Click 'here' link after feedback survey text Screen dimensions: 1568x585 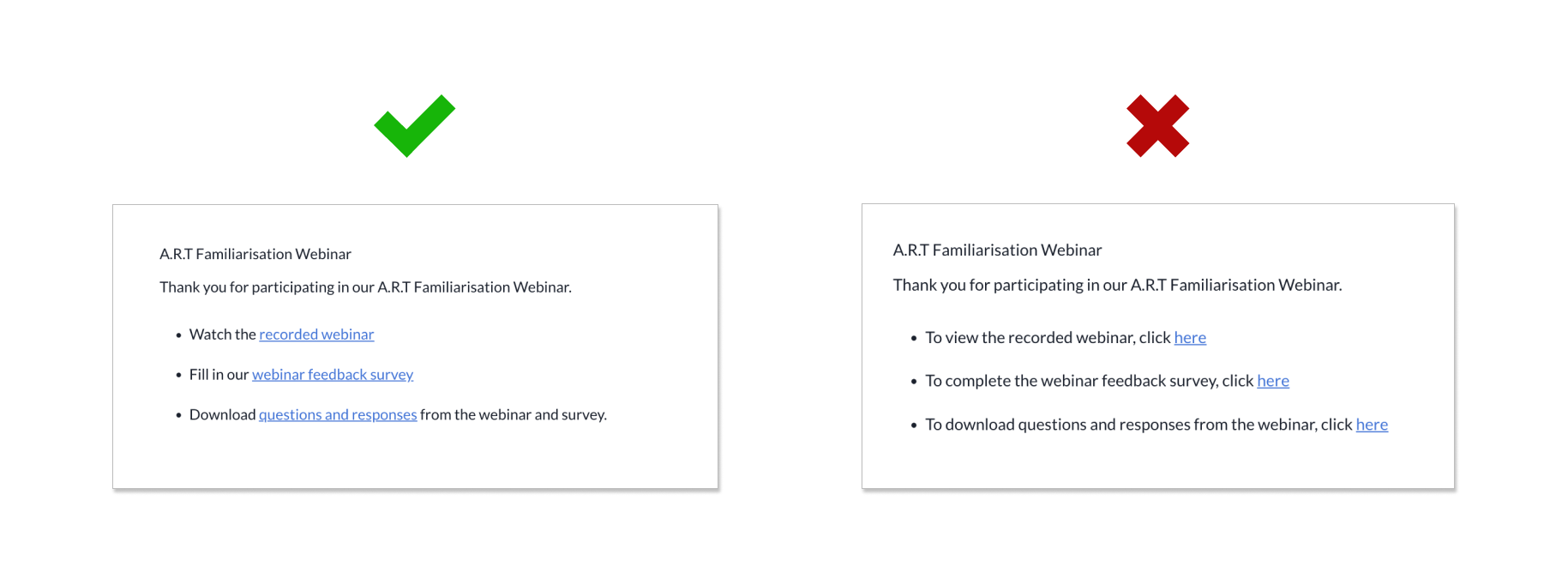(1273, 381)
